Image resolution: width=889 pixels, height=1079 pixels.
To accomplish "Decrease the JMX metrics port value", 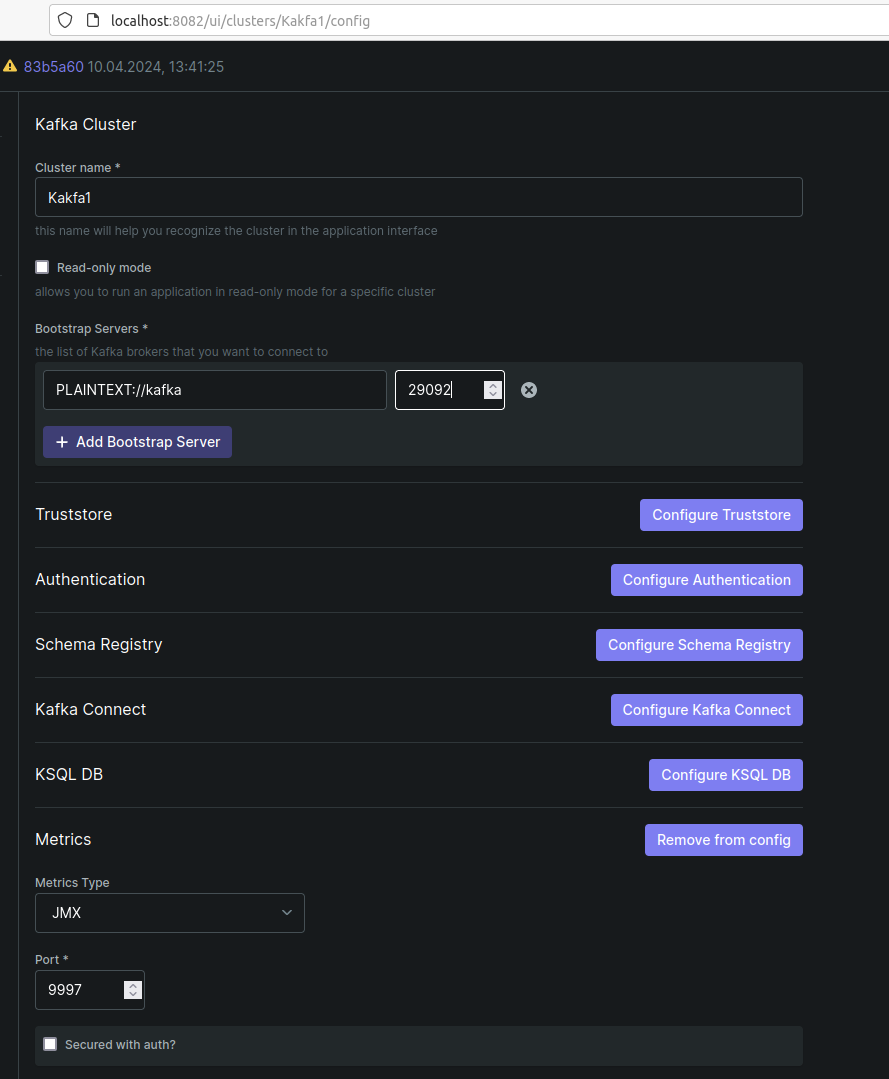I will point(132,995).
